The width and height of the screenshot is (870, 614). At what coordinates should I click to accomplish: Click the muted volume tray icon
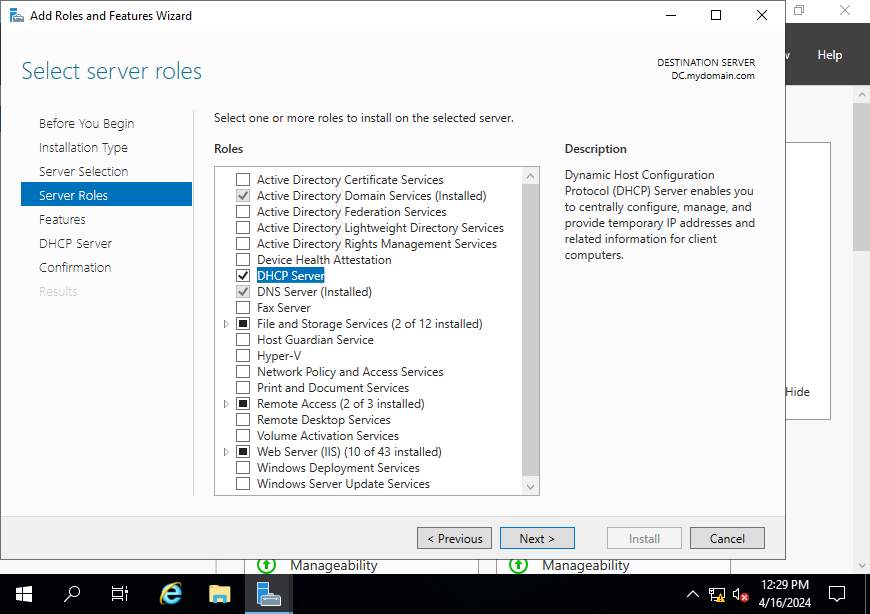pos(741,595)
